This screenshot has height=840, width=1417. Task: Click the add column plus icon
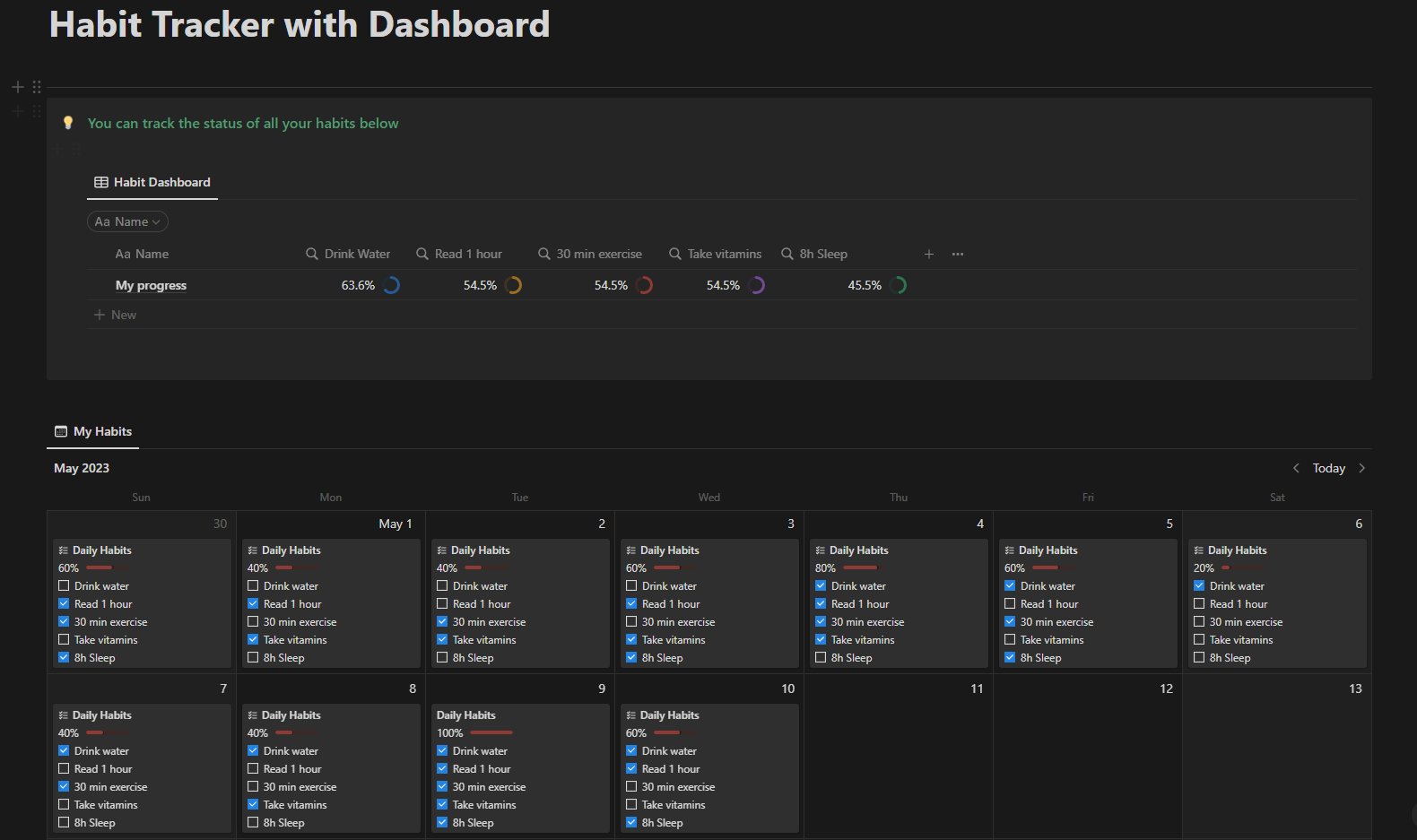click(x=929, y=254)
